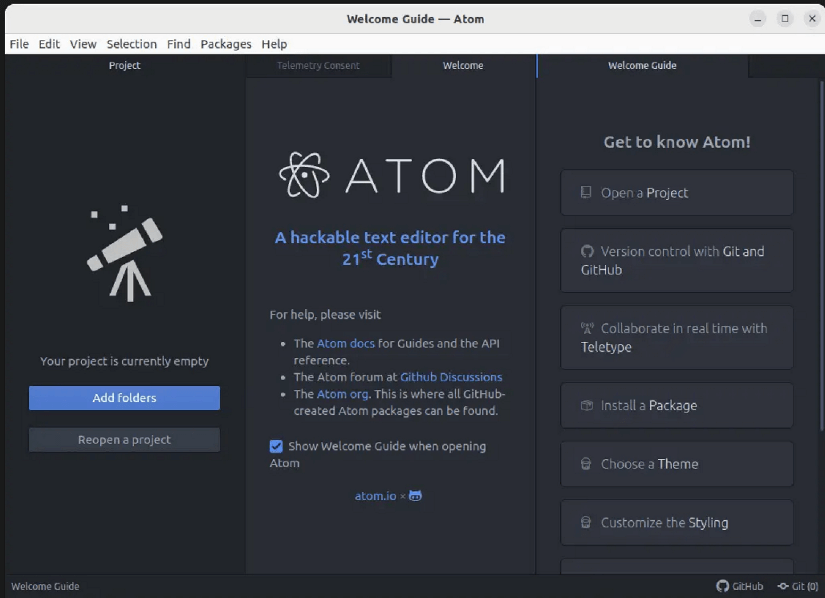Click 'For help, please visit' text
This screenshot has width=825, height=598.
(x=325, y=315)
